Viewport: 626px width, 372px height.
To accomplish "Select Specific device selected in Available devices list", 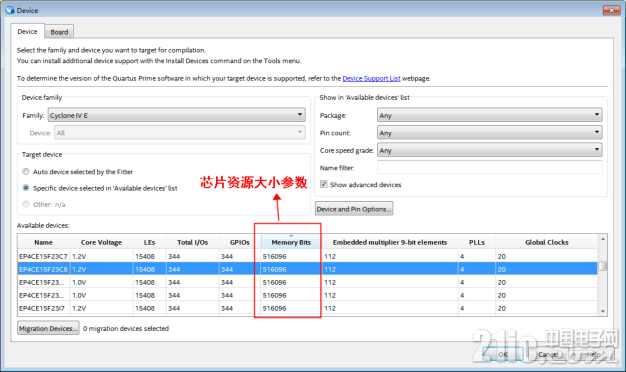I will tap(26, 188).
